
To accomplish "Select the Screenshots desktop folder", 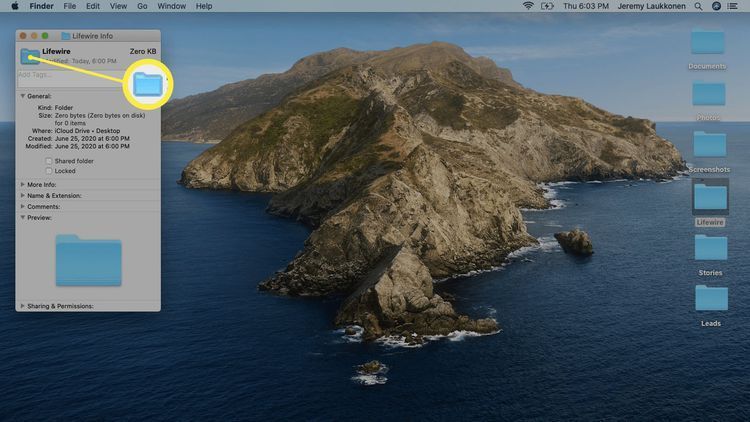I will pyautogui.click(x=709, y=145).
